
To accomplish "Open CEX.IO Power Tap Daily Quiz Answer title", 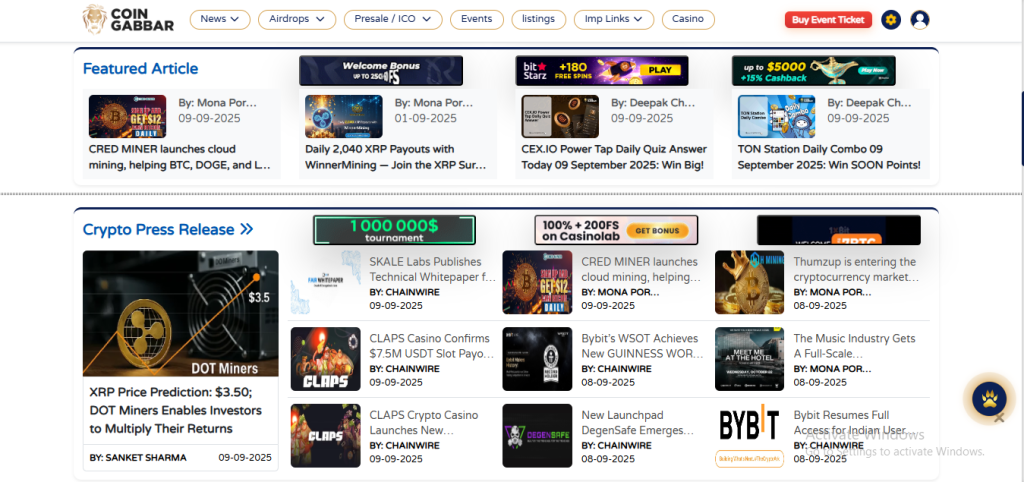I will (614, 157).
